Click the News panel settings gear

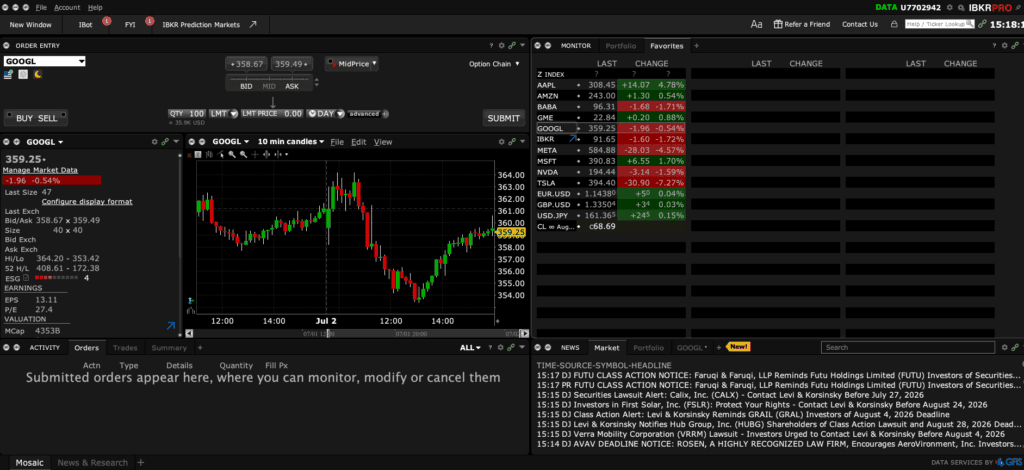[1003, 347]
